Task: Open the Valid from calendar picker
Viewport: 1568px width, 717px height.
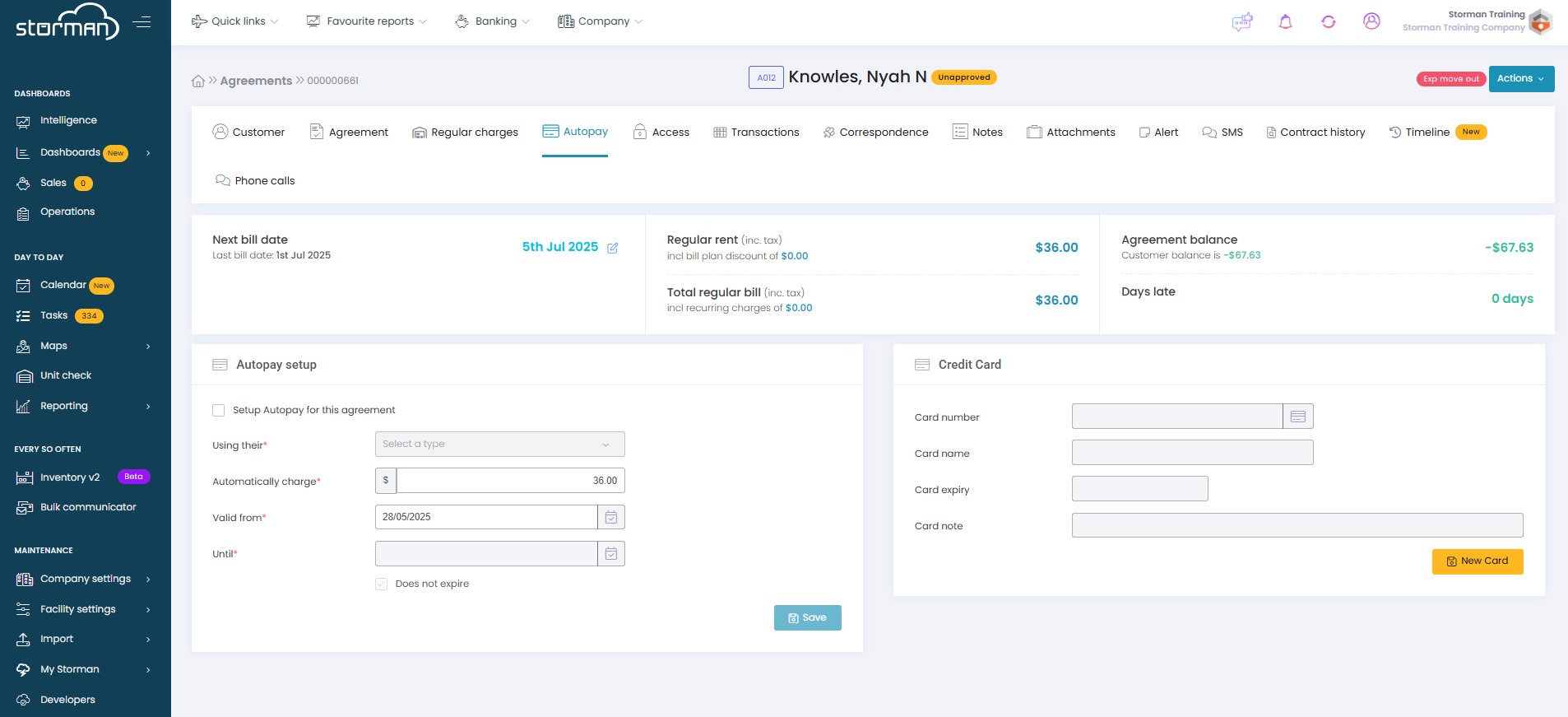Action: (x=611, y=517)
